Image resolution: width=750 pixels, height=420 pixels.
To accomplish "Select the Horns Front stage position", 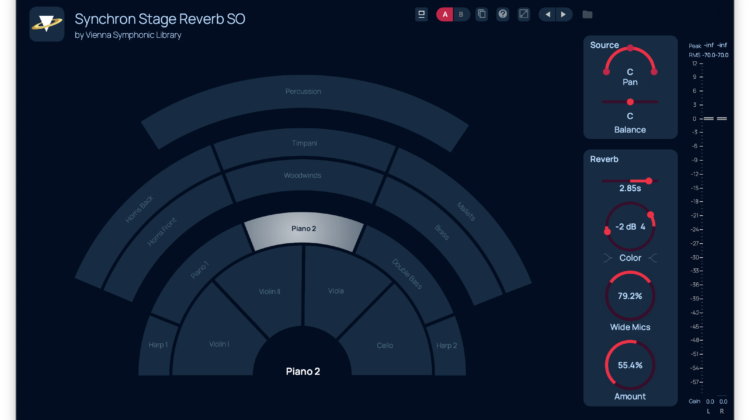I will point(162,232).
